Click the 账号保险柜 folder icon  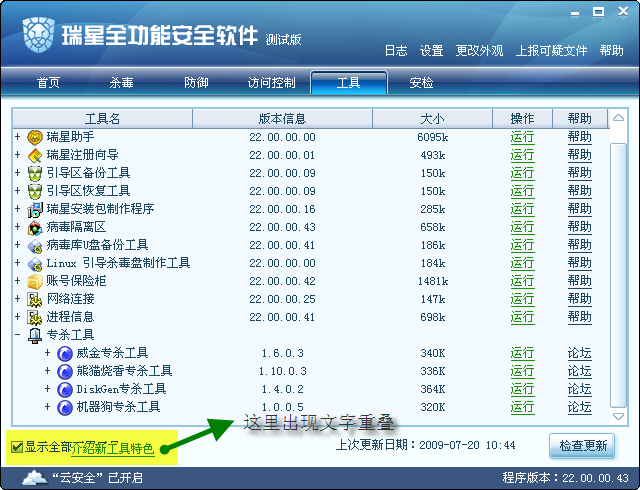[x=35, y=281]
